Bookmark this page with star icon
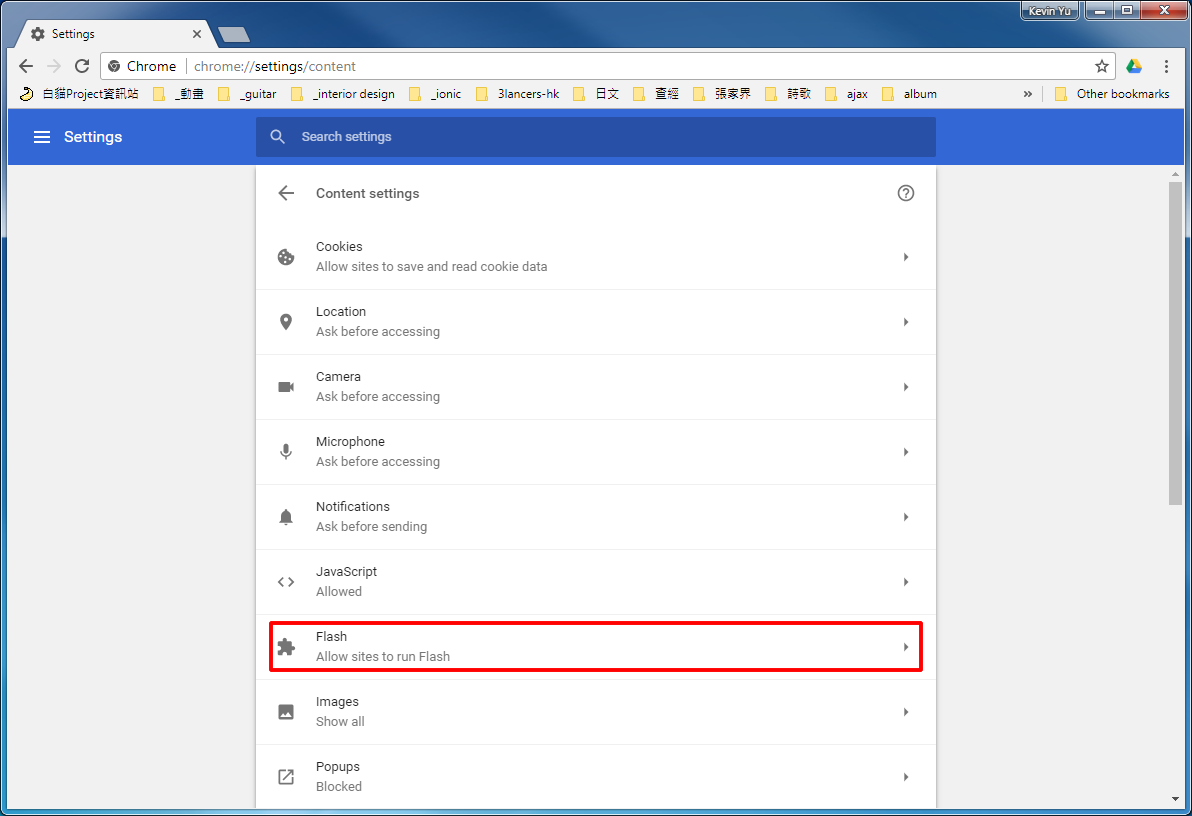This screenshot has height=816, width=1192. 1102,66
